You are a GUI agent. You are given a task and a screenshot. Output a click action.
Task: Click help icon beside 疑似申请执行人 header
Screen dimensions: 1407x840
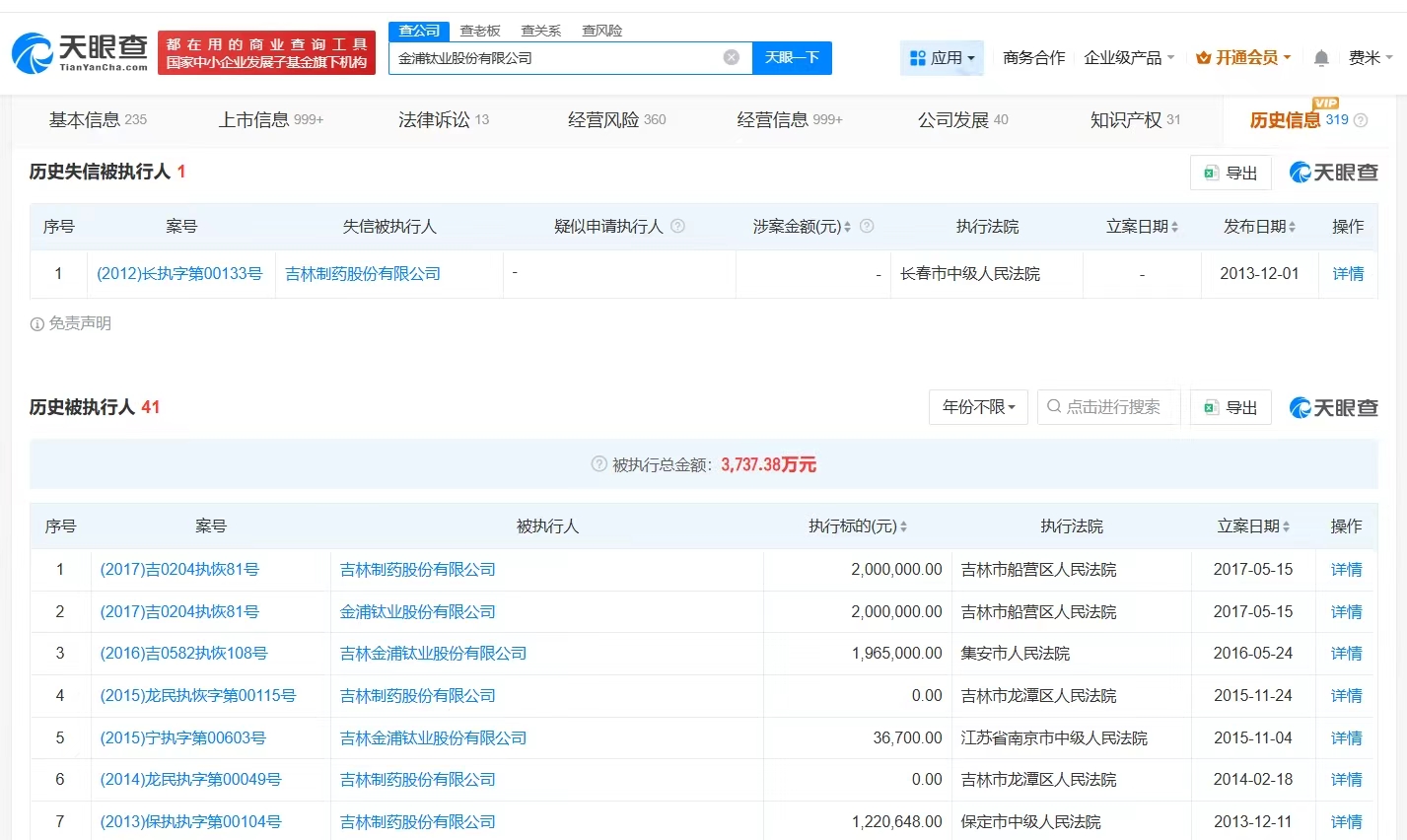678,226
